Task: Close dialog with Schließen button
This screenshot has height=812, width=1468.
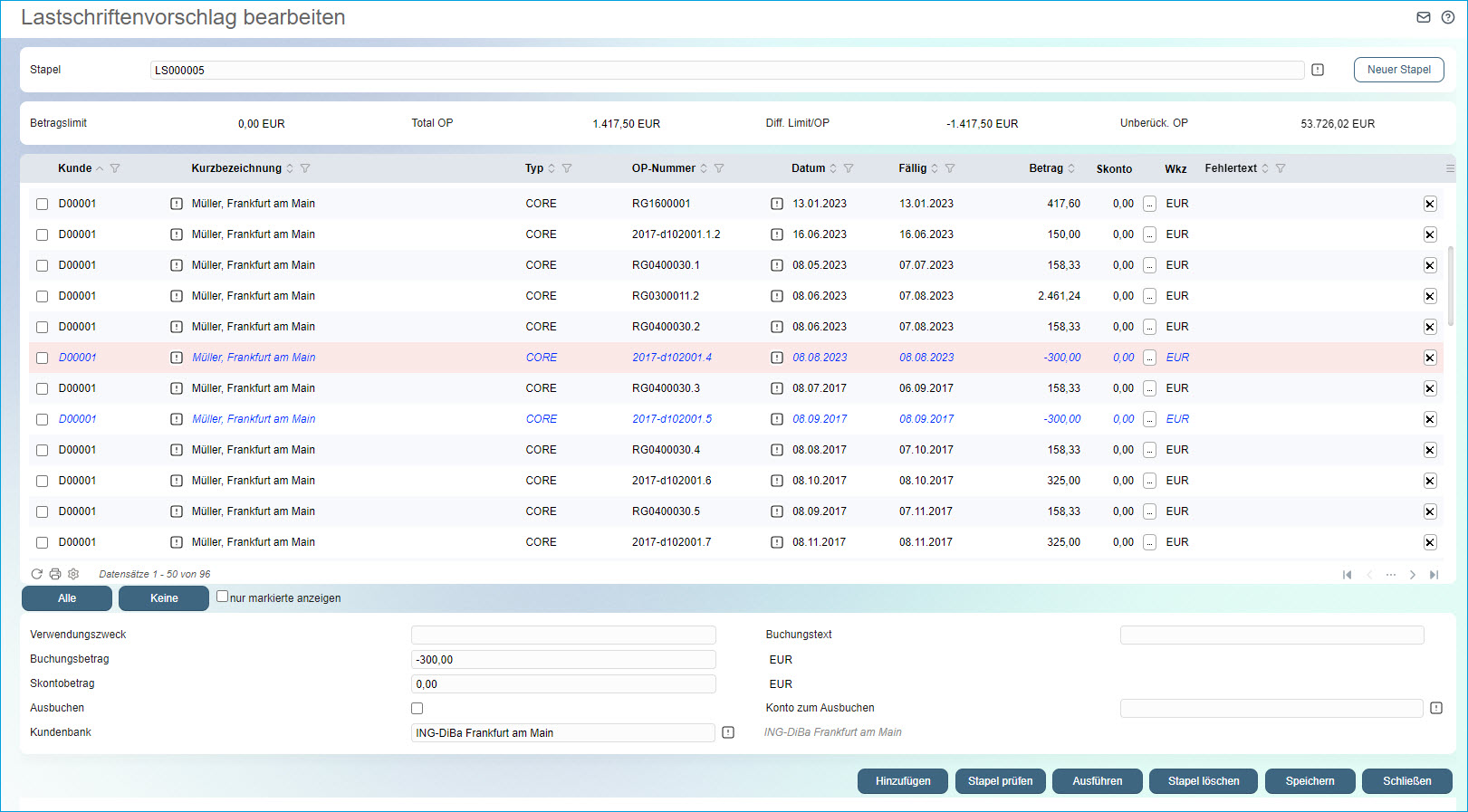Action: (x=1407, y=781)
